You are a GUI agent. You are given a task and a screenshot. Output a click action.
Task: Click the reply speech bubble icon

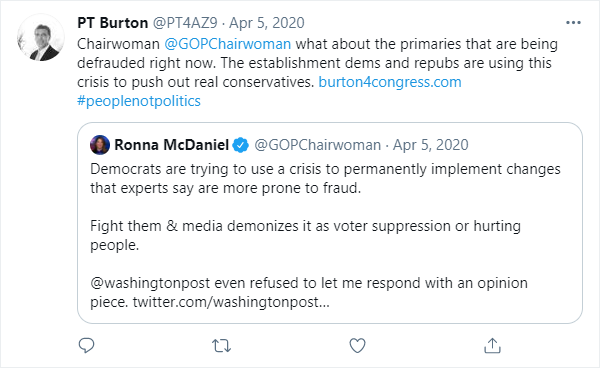pos(86,345)
